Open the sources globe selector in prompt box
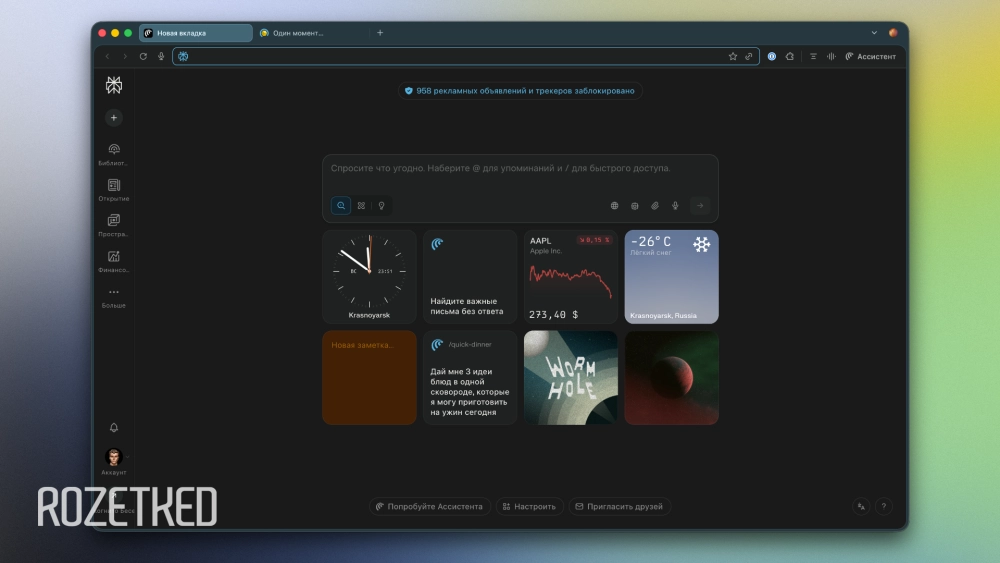This screenshot has width=1000, height=563. [615, 206]
